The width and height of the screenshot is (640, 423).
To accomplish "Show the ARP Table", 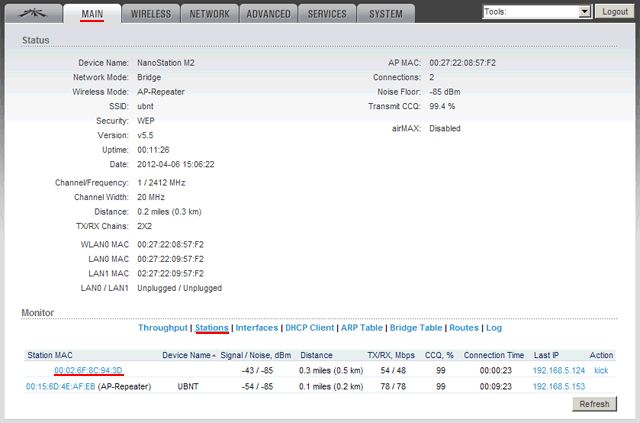I will [362, 328].
